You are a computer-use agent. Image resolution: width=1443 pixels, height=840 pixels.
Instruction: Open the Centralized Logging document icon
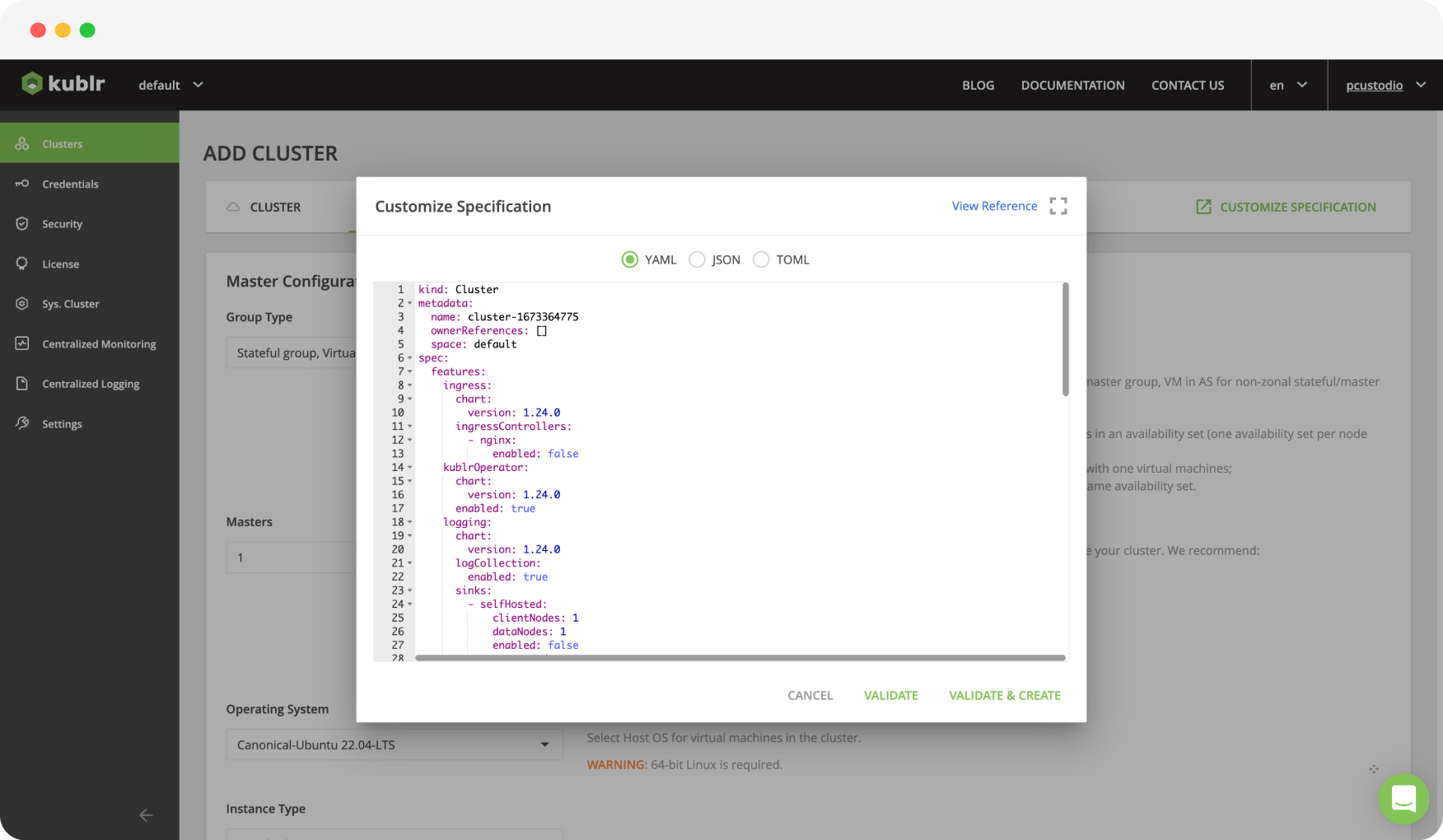coord(22,384)
